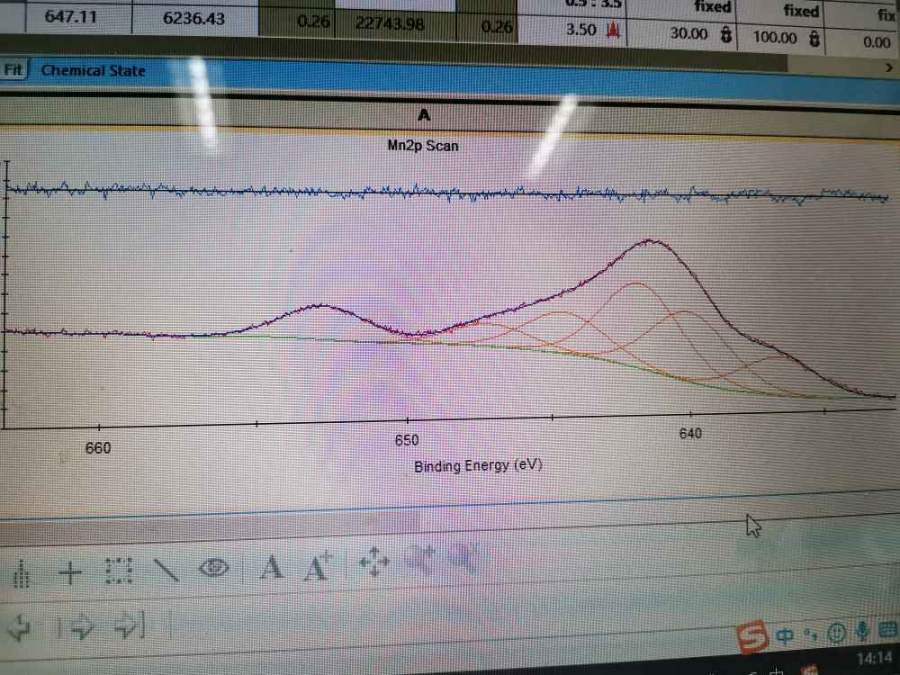Click the left arrow navigation icon
Viewport: 900px width, 675px height.
pyautogui.click(x=20, y=627)
